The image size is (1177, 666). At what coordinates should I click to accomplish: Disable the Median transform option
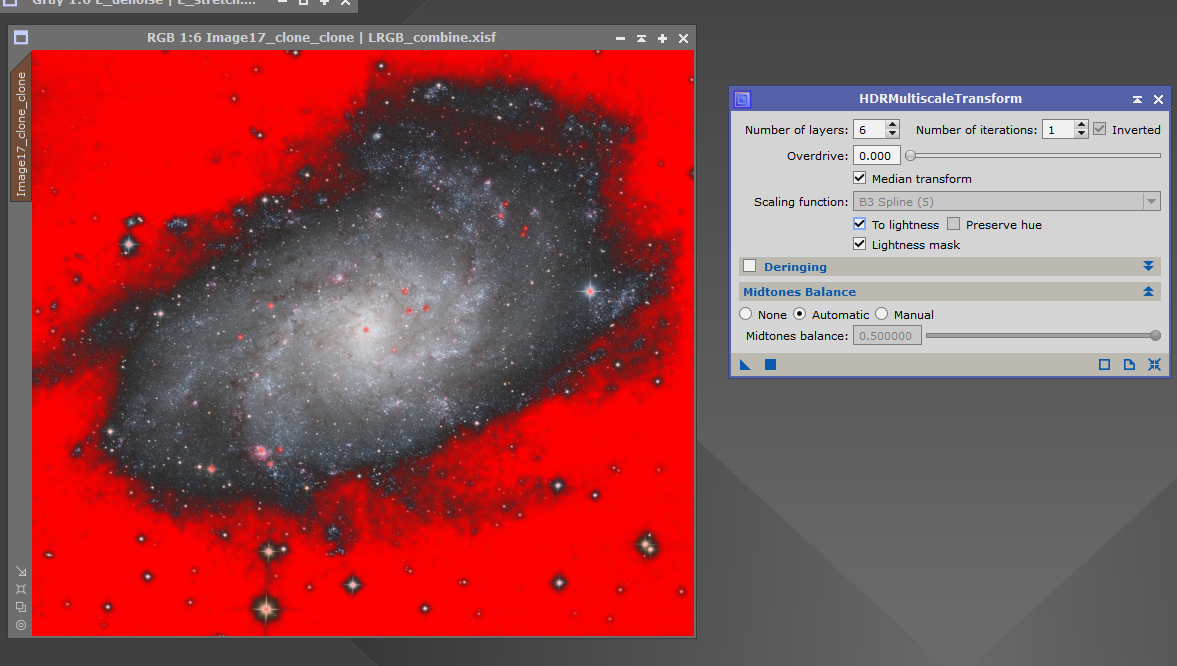(x=859, y=178)
